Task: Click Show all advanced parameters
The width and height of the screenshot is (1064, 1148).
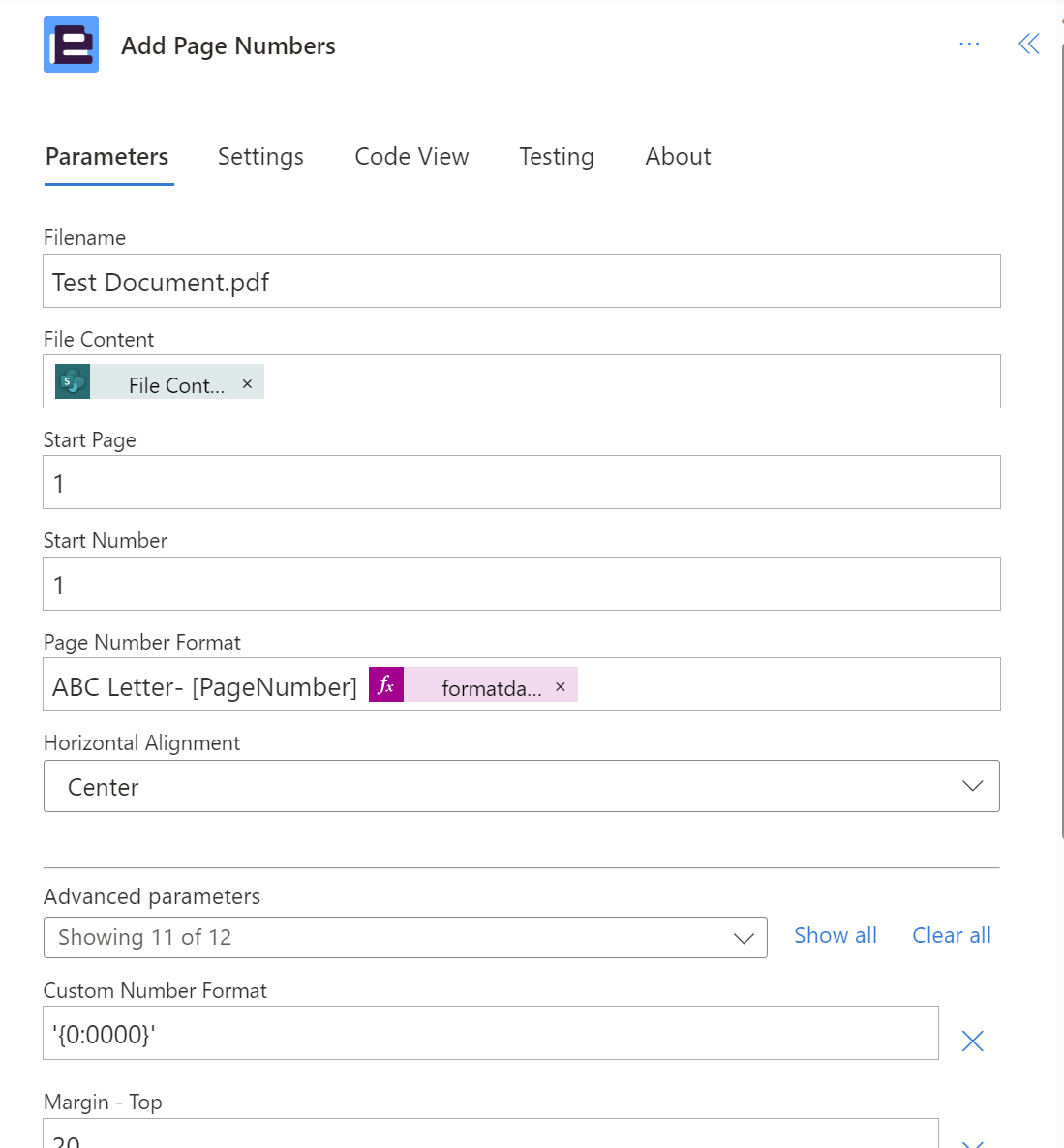Action: [835, 935]
